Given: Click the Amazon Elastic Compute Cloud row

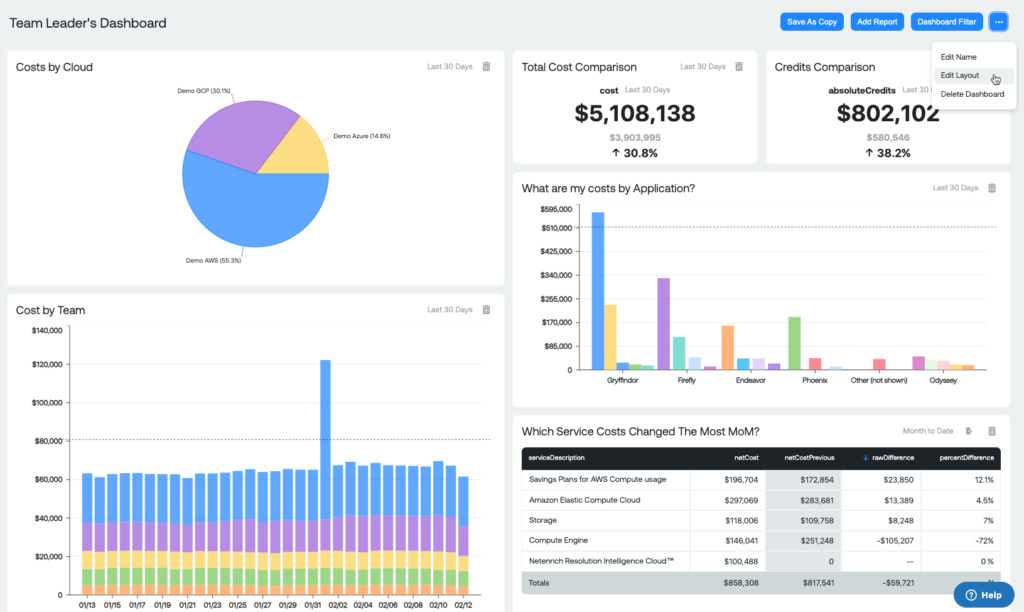Looking at the screenshot, I should pos(761,500).
